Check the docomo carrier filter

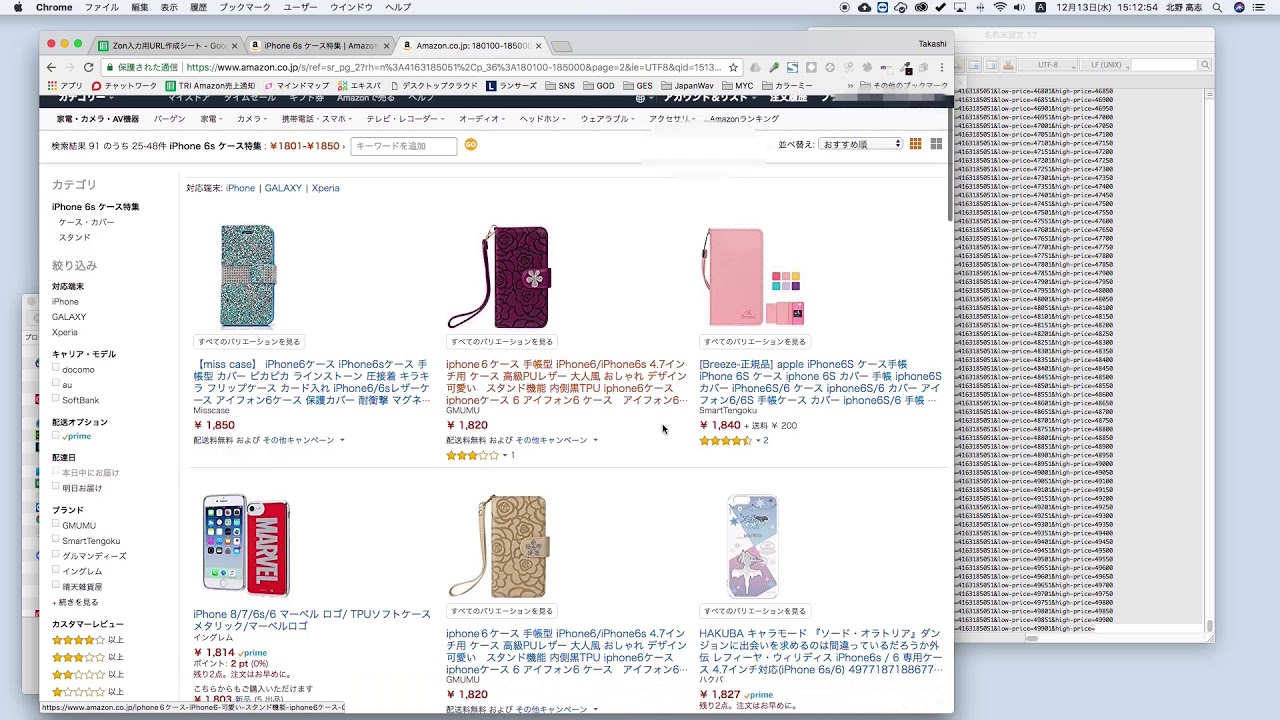(56, 368)
